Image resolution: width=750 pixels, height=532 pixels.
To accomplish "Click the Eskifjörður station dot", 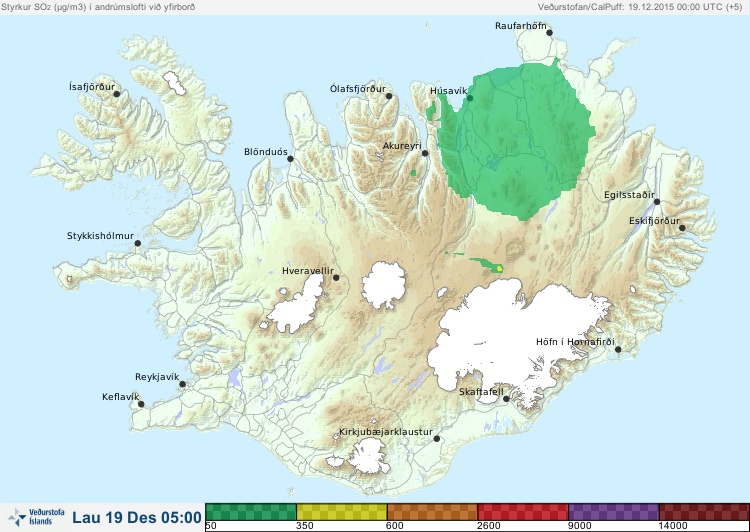I will point(682,228).
